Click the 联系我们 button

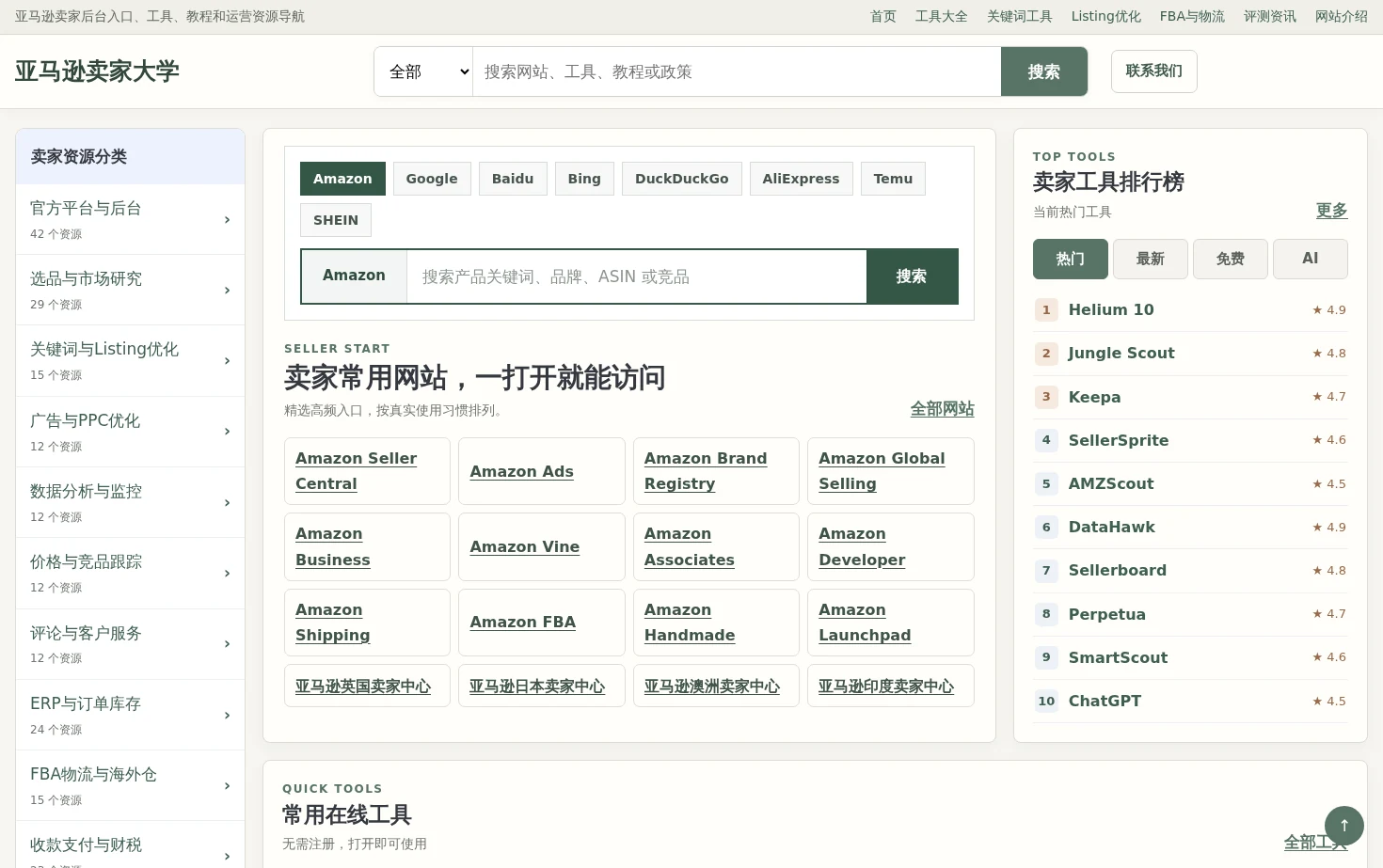[x=1154, y=71]
